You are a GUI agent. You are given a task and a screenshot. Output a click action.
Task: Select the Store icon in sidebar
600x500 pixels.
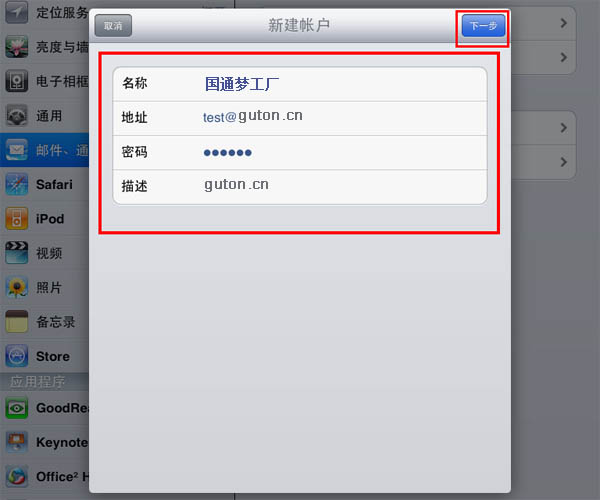16,356
